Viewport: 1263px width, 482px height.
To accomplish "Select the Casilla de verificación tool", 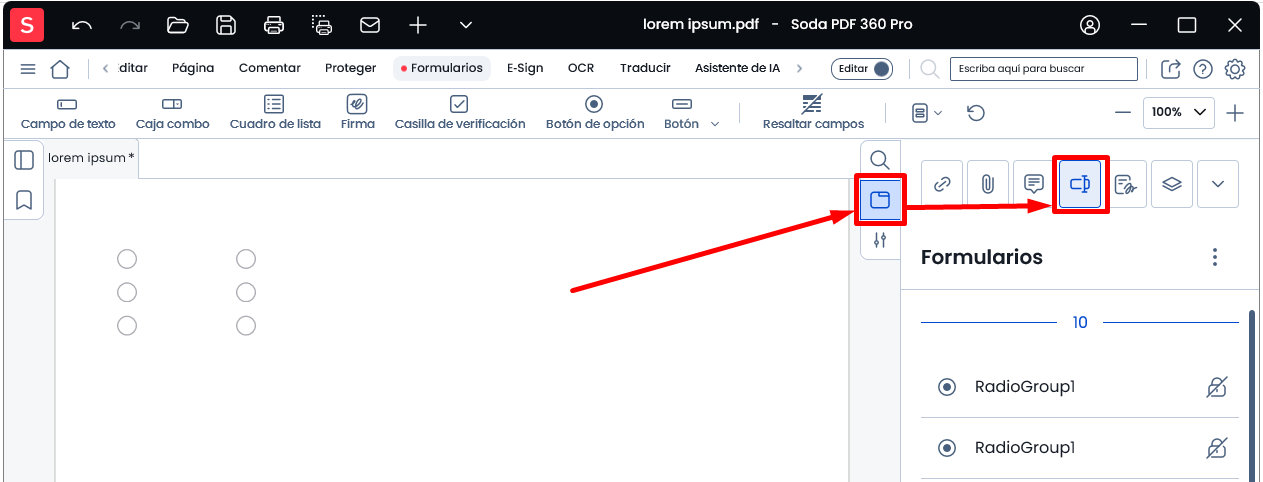I will 459,113.
